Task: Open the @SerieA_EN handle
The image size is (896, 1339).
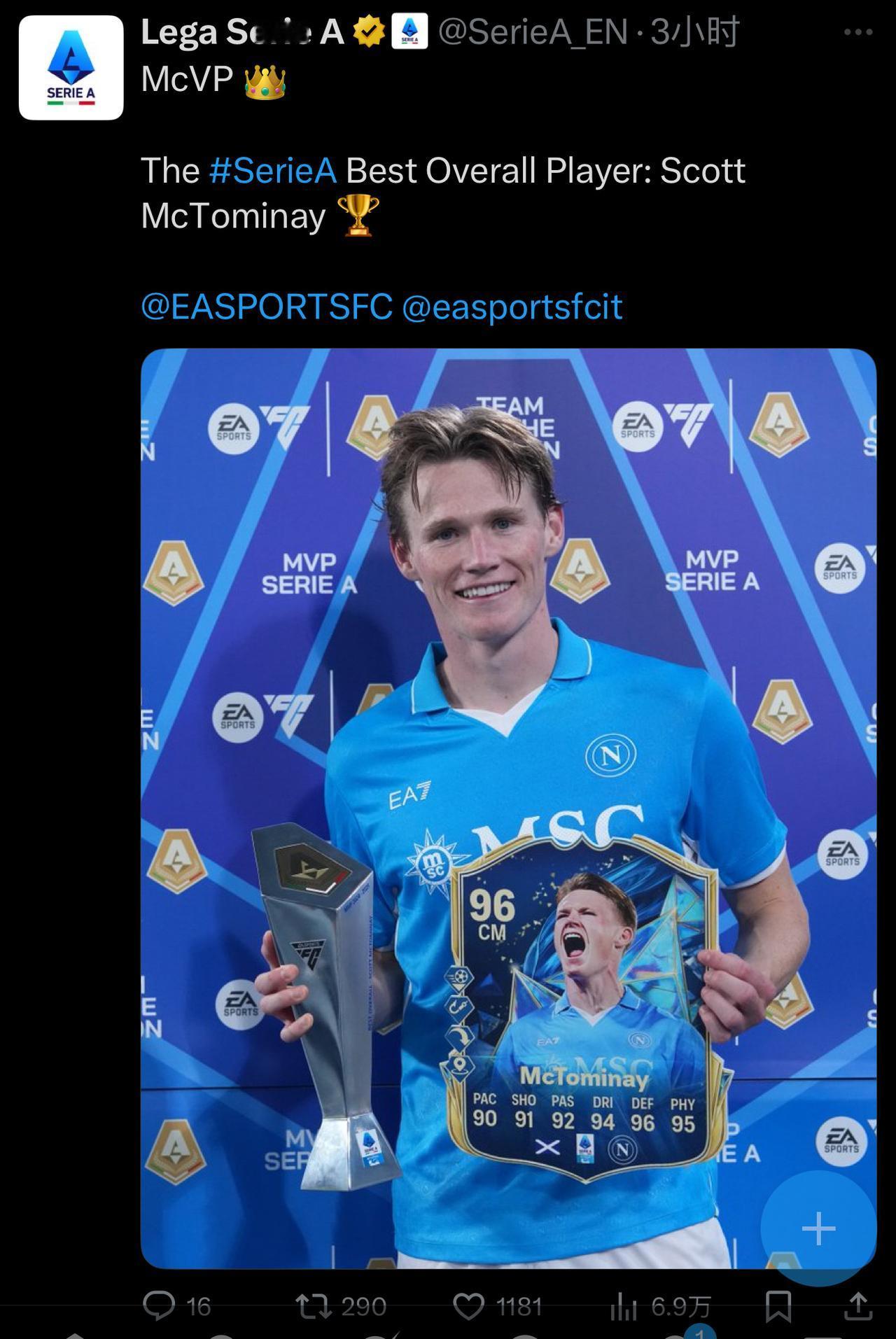Action: pos(533,32)
